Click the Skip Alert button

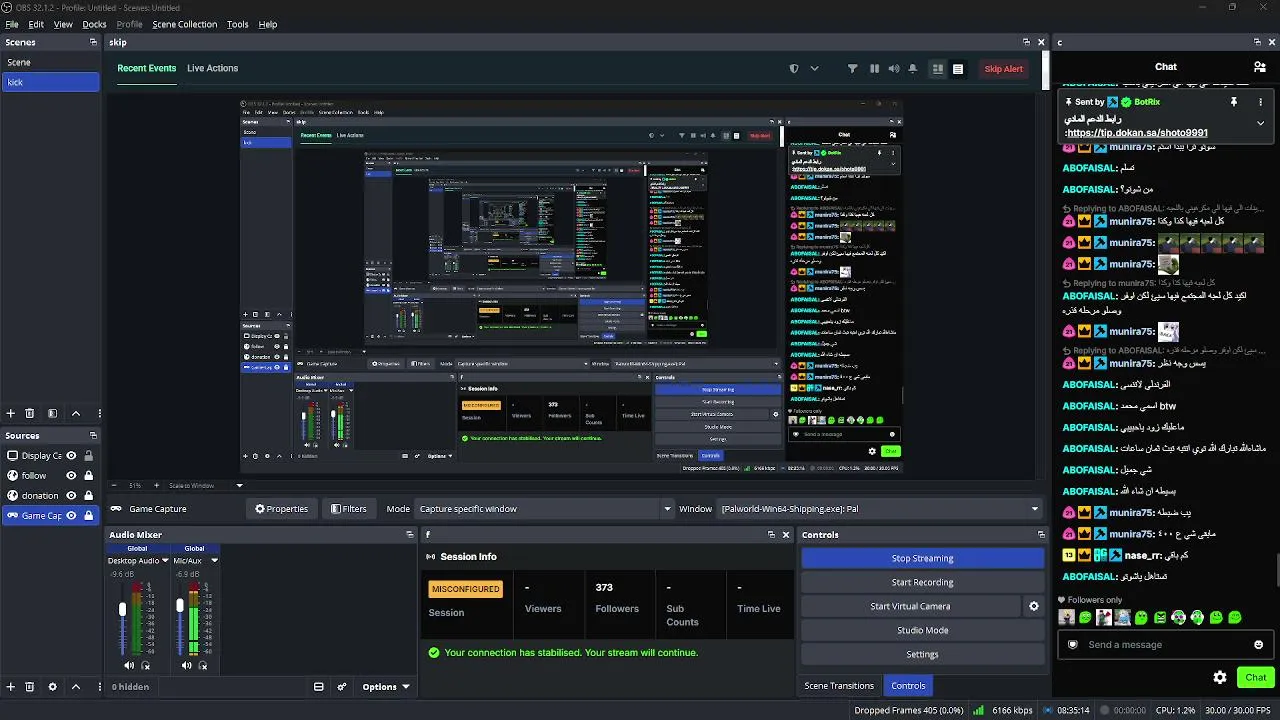[x=1003, y=69]
